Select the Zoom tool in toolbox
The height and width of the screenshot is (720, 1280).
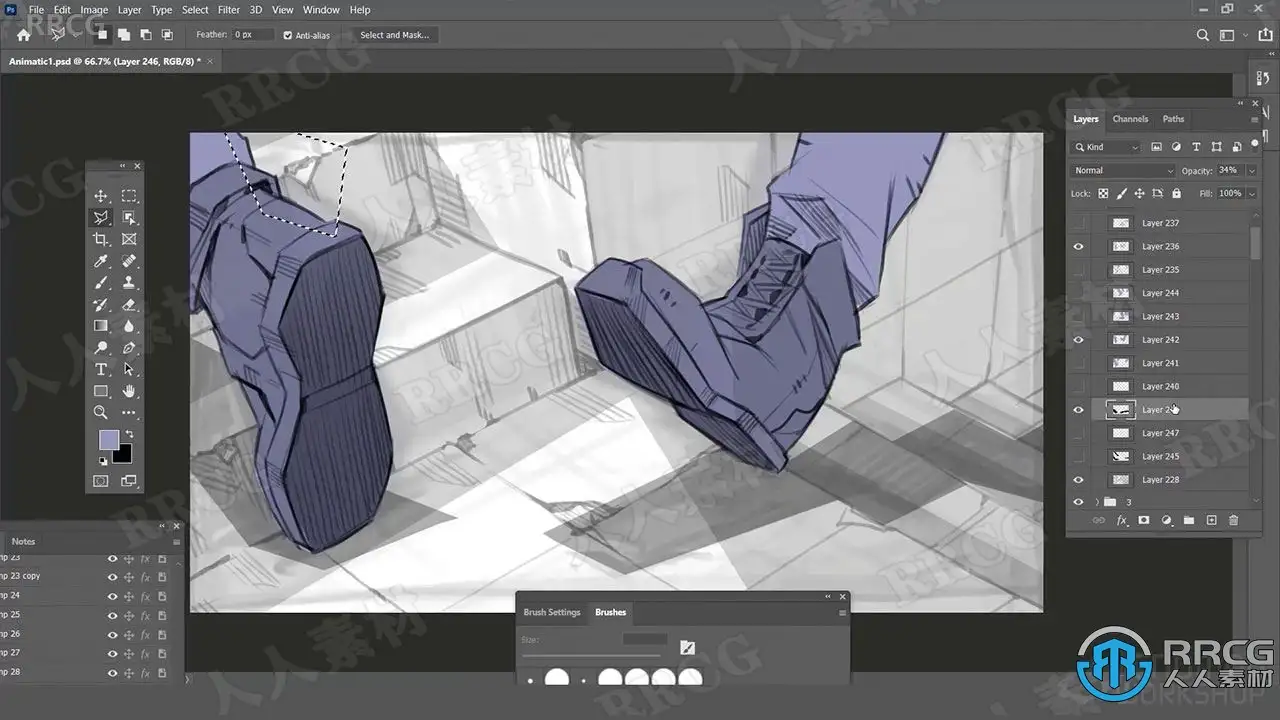[101, 412]
